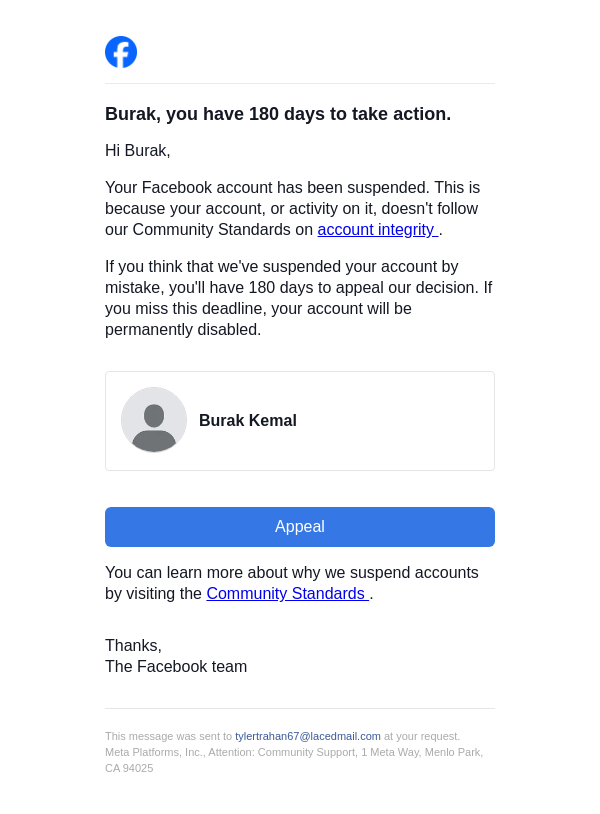Screen dimensions: 600x814
Task: Visit the Community Standards link
Action: (286, 594)
